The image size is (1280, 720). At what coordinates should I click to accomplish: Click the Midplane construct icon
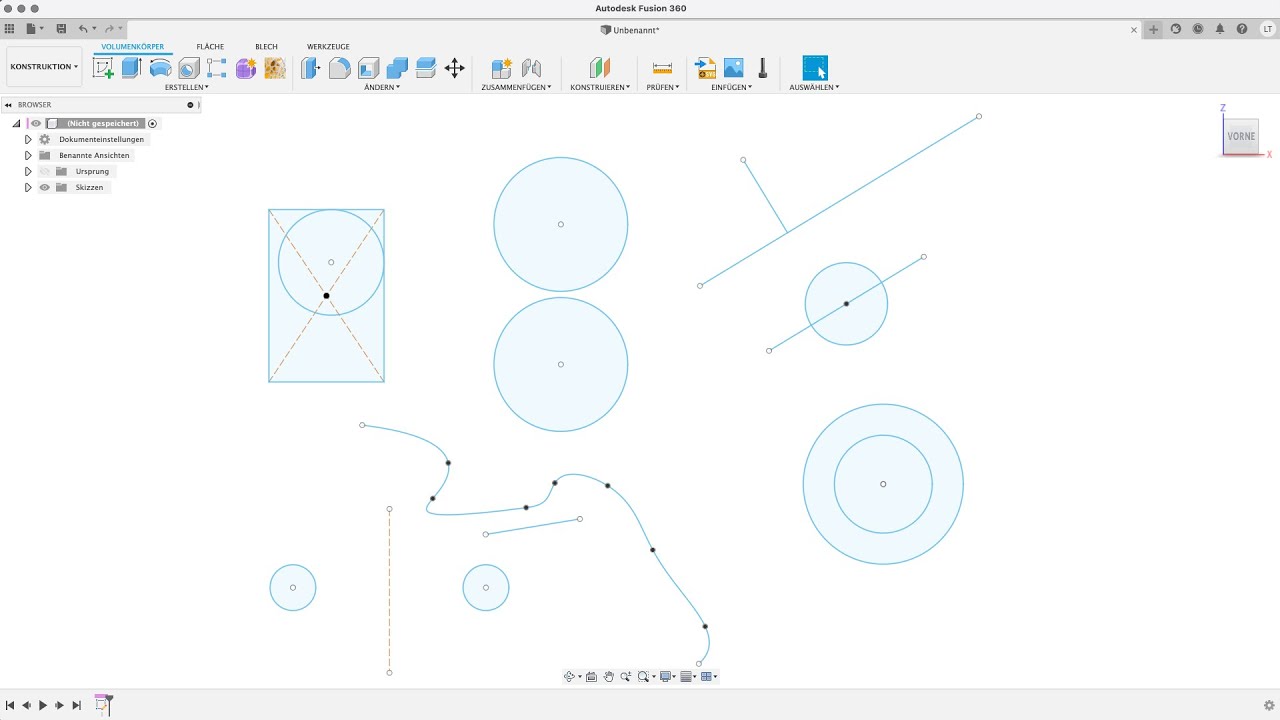pos(600,68)
